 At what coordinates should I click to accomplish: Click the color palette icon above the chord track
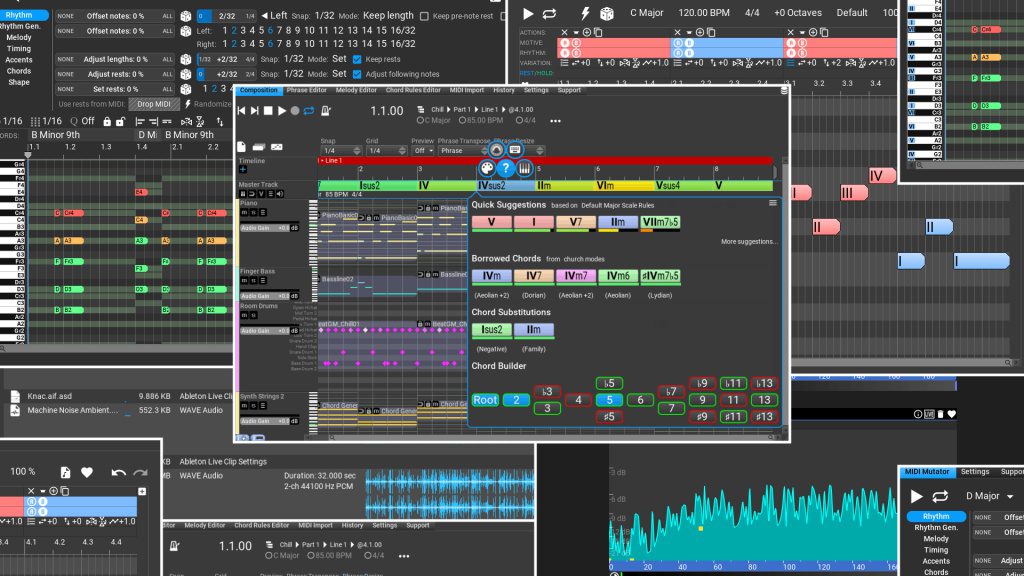tap(486, 168)
